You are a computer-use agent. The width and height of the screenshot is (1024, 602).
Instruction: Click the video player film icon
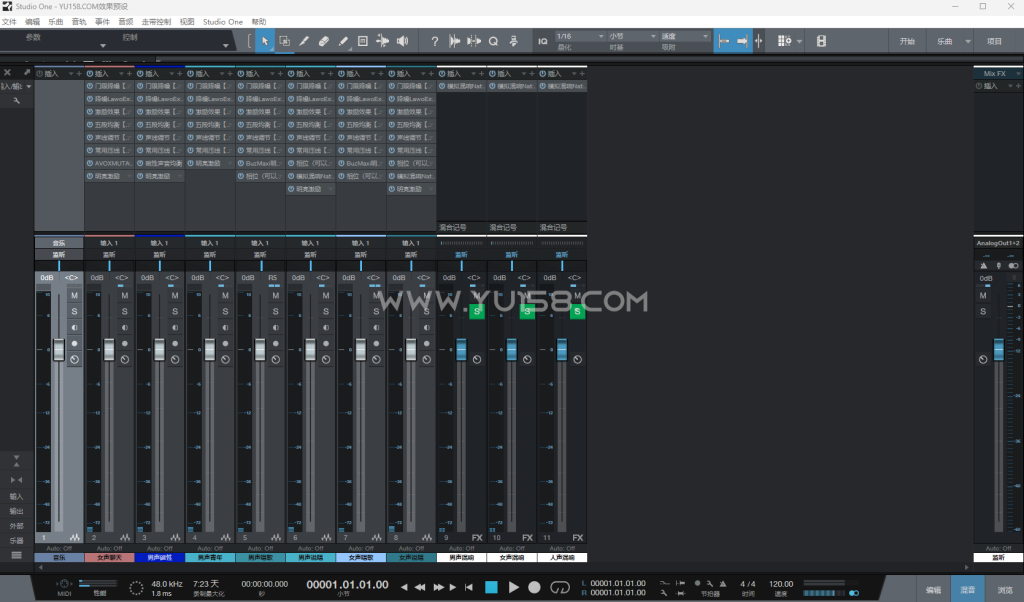point(821,41)
